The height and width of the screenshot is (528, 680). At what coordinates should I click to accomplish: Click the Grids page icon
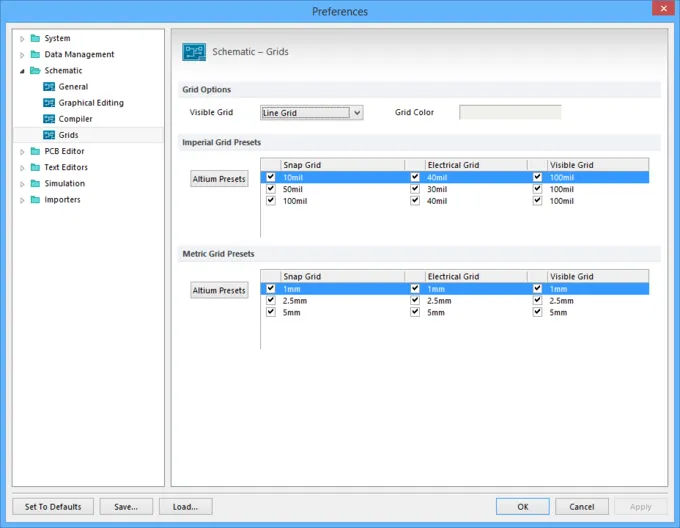49,135
